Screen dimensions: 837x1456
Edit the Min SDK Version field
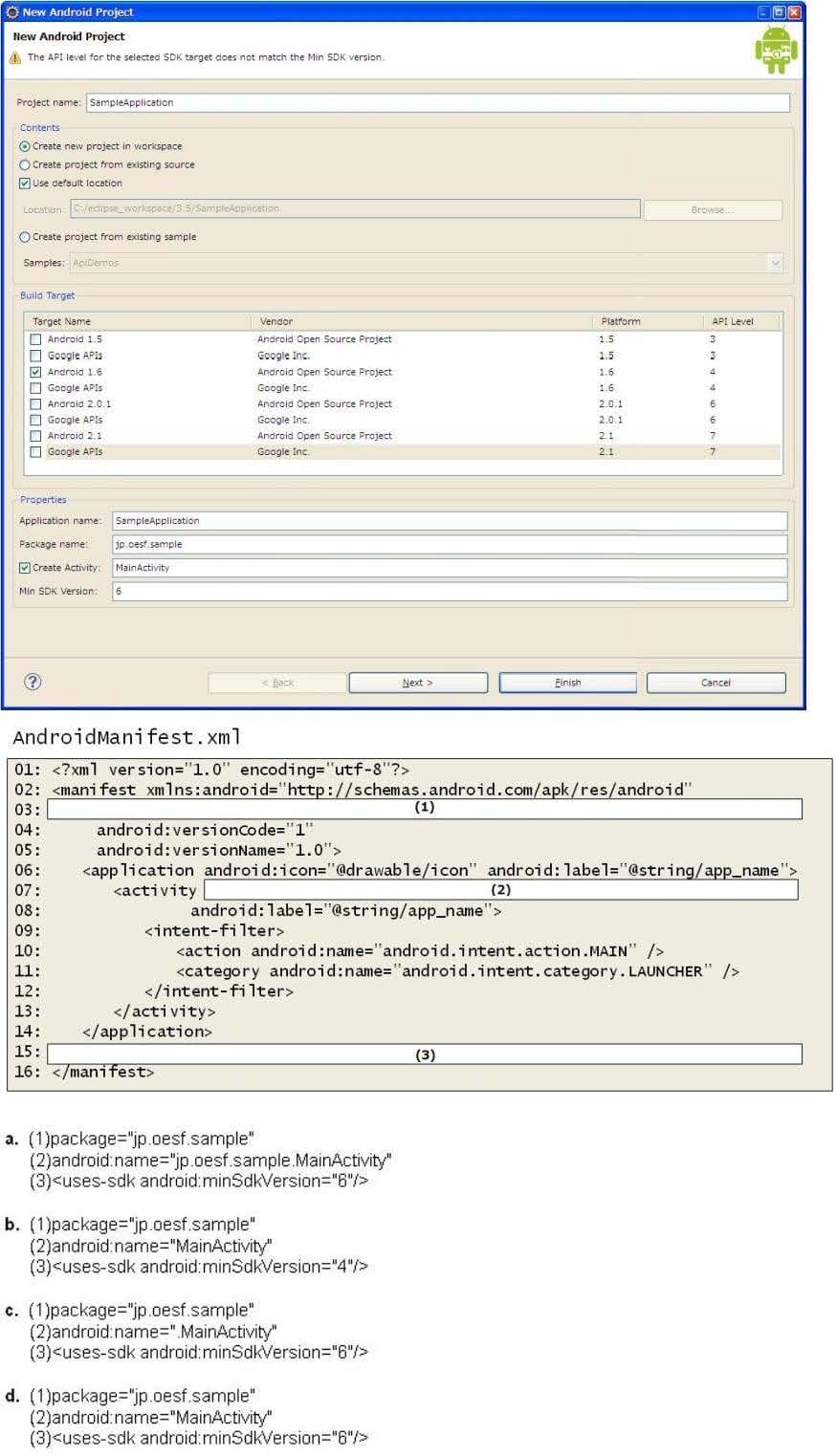click(449, 592)
